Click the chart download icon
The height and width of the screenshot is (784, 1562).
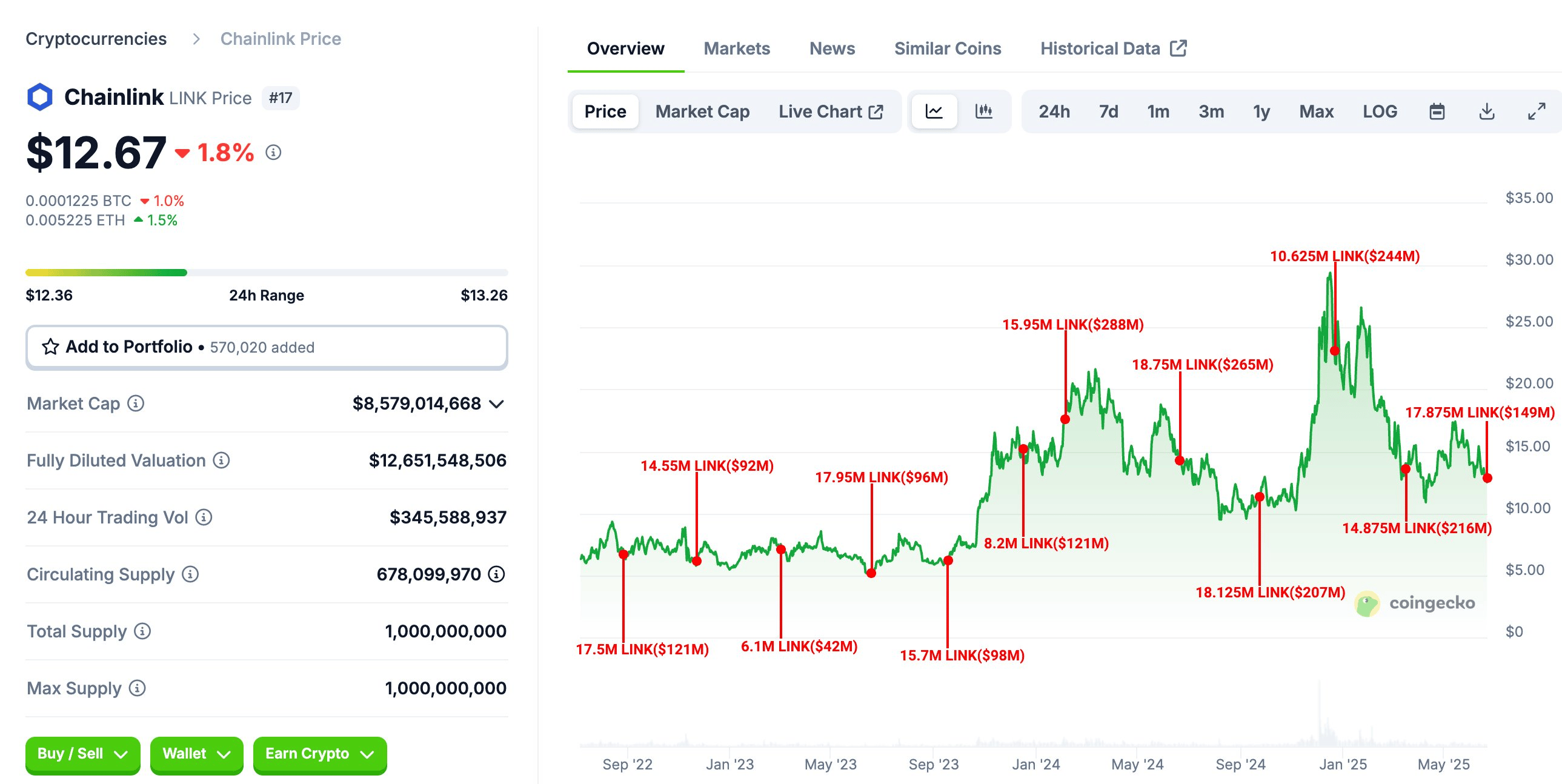(x=1487, y=111)
